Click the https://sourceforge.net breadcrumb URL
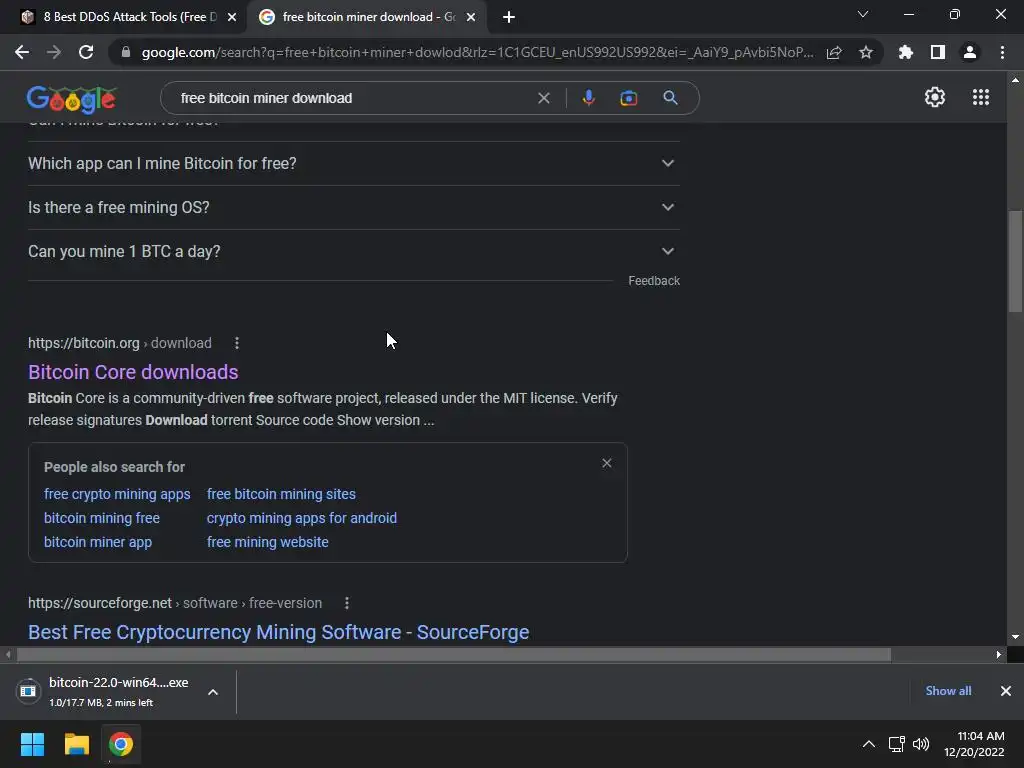This screenshot has height=768, width=1024. [x=100, y=603]
